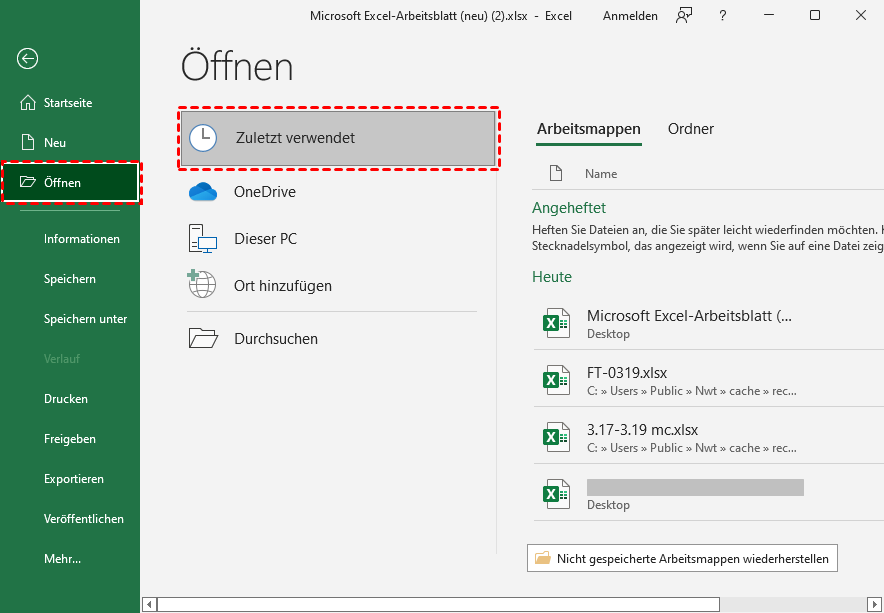This screenshot has width=884, height=613.
Task: Click the Durchsuchen folder icon
Action: click(203, 339)
